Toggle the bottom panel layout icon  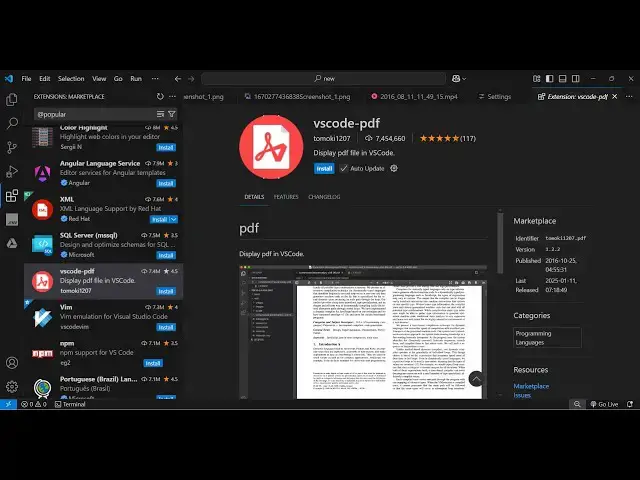[562, 78]
